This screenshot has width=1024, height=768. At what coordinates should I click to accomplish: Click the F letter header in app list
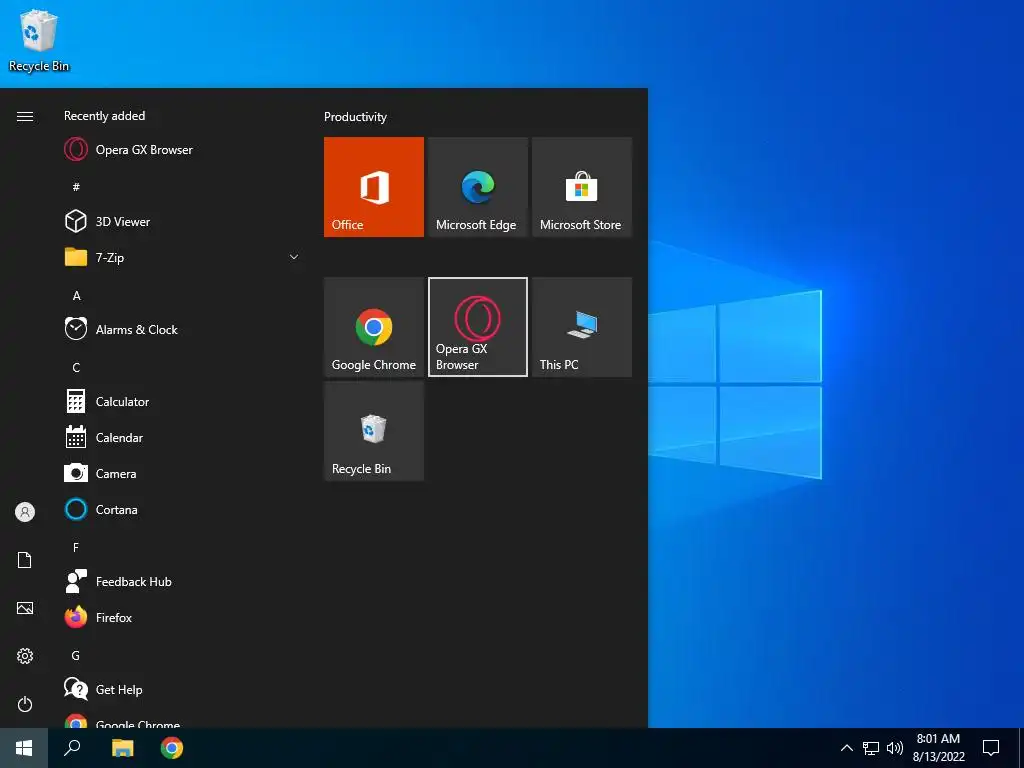click(x=76, y=547)
